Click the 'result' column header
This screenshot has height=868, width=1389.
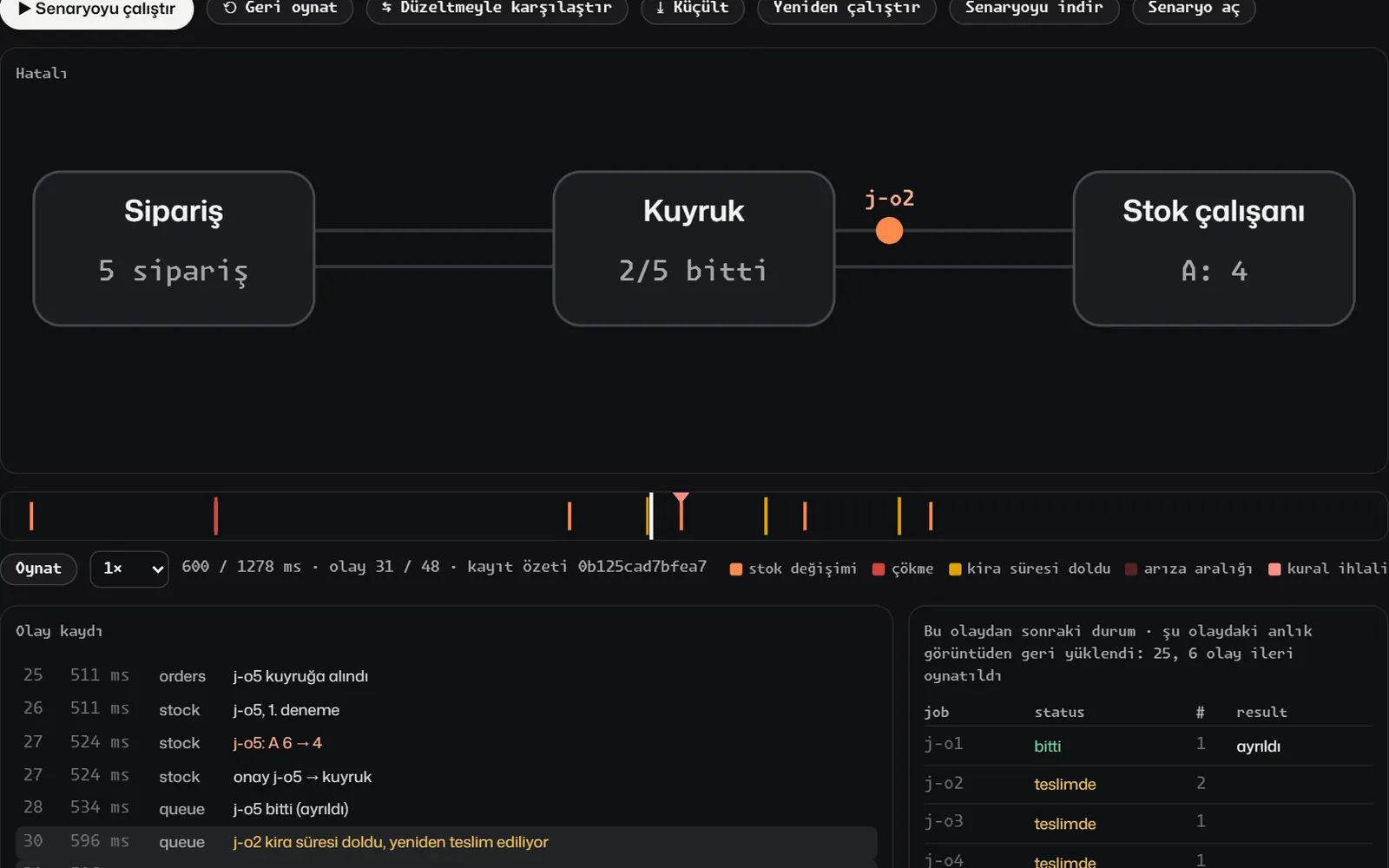coord(1261,713)
